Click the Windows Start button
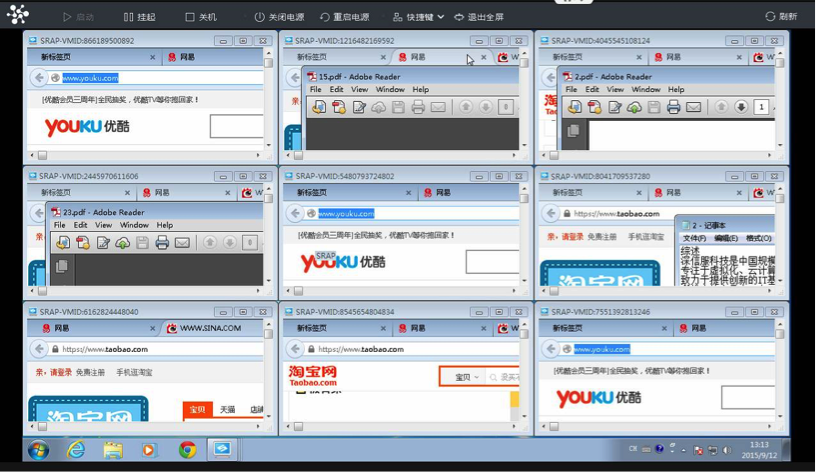Screen dimensions: 816x472 pos(38,450)
